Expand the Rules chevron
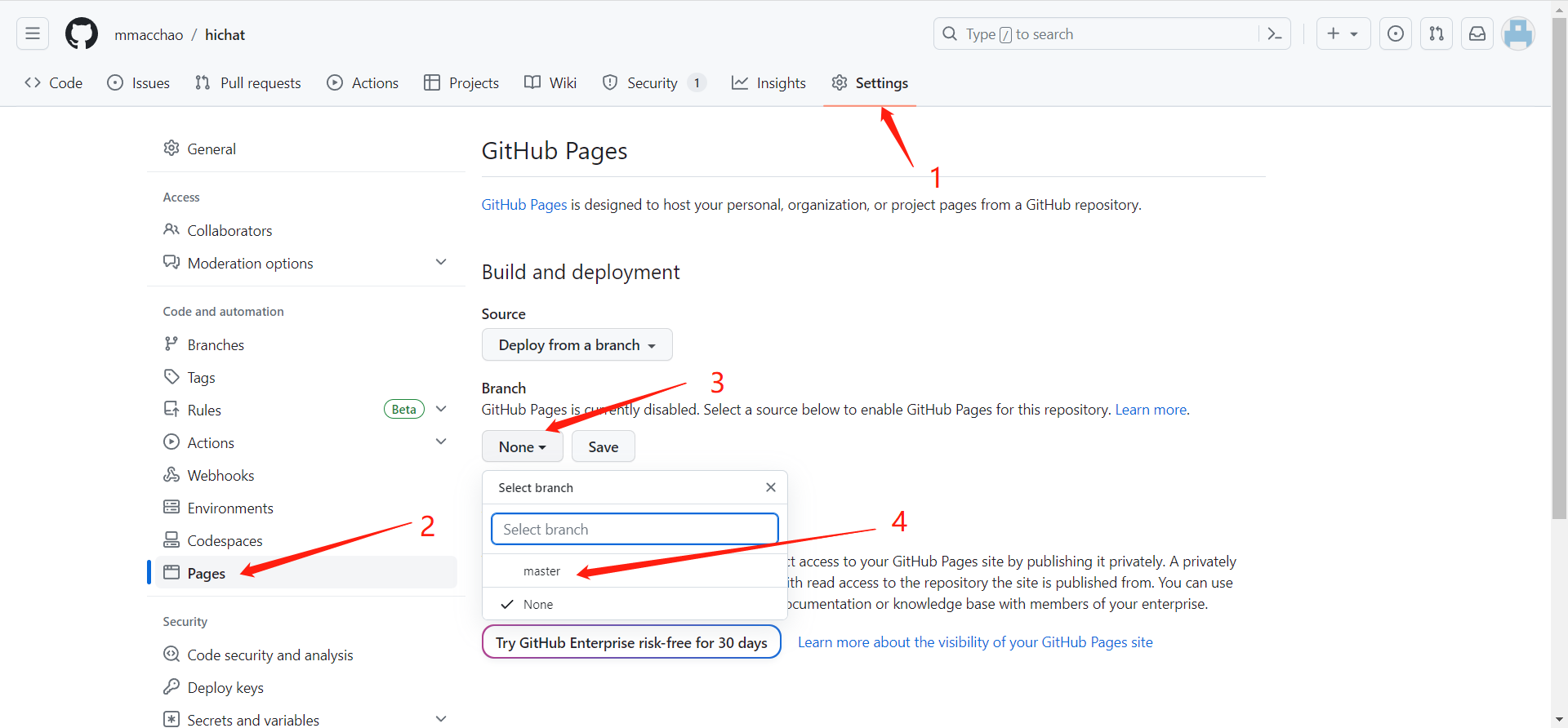 tap(441, 409)
